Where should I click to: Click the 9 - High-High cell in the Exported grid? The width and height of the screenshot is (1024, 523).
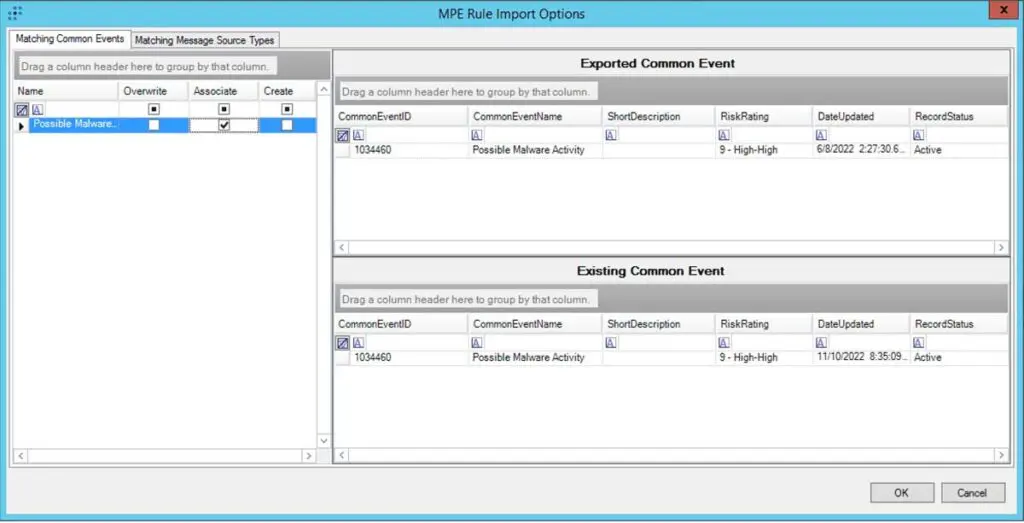(x=763, y=150)
